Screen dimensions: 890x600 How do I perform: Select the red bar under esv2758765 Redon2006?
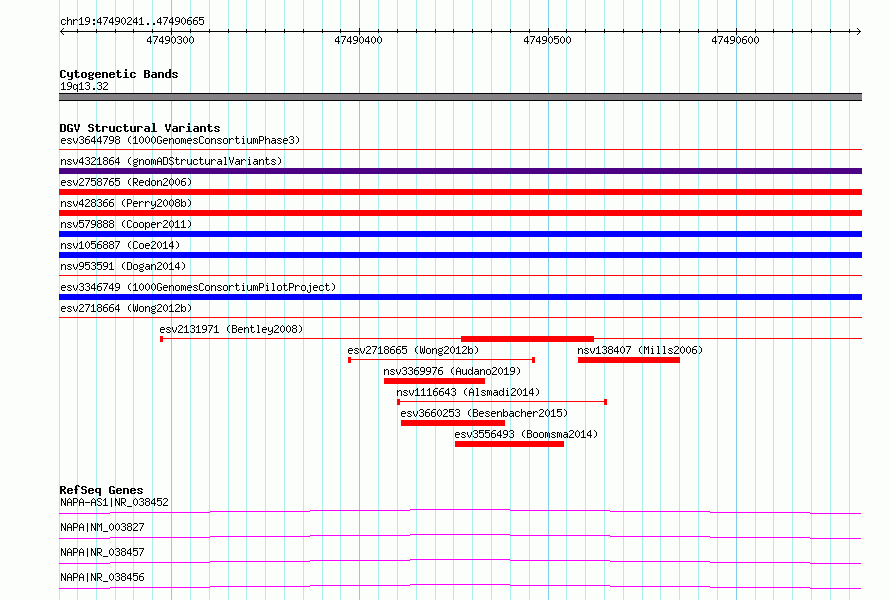(x=460, y=192)
